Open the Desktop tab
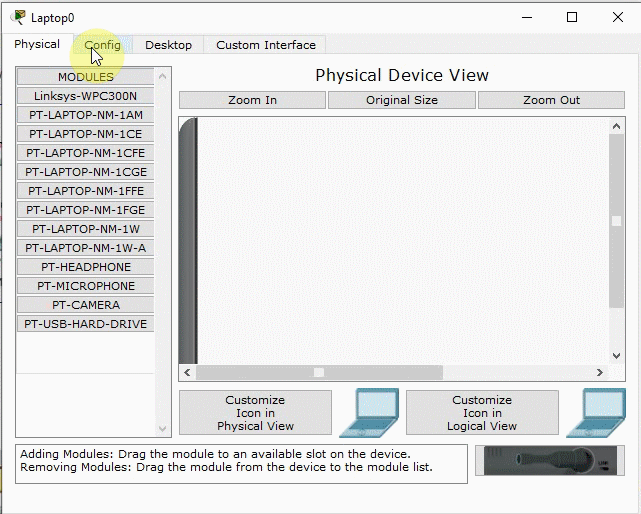 point(168,45)
